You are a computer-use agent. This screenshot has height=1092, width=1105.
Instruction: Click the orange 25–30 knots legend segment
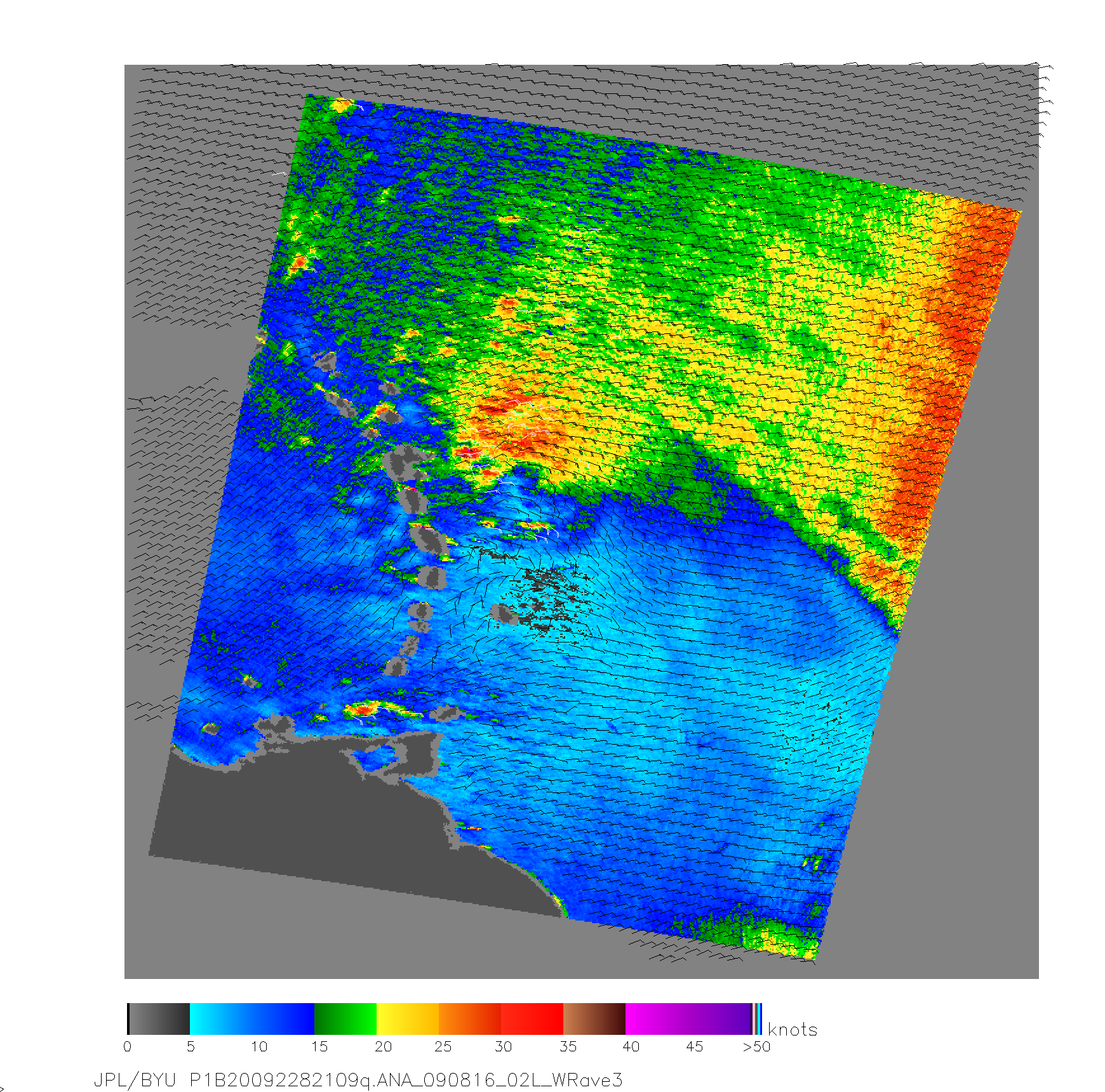click(470, 1019)
